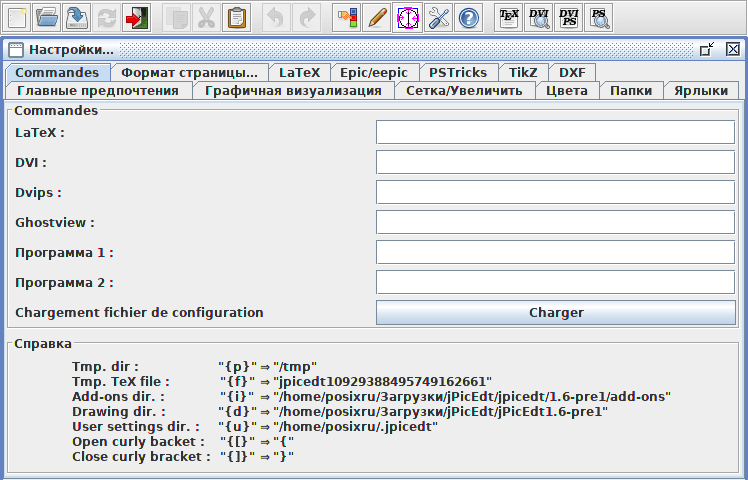Screen dimensions: 748x480
Task: Click the exit door icon
Action: click(x=136, y=18)
